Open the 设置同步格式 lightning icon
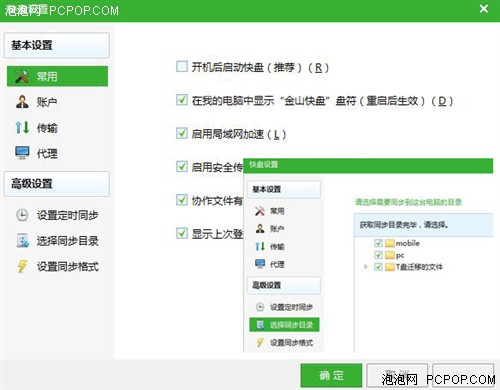This screenshot has width=500, height=390. (22, 266)
